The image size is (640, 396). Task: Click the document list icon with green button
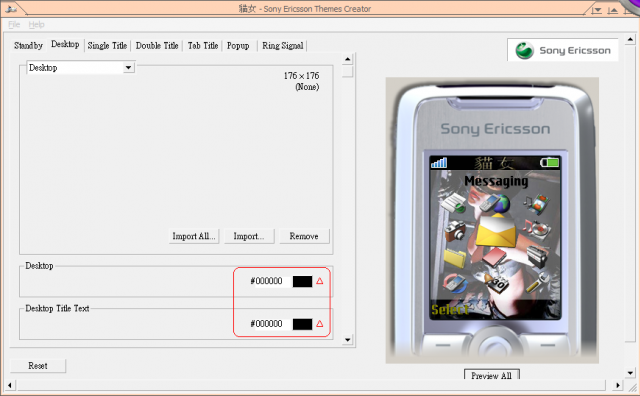pos(453,203)
